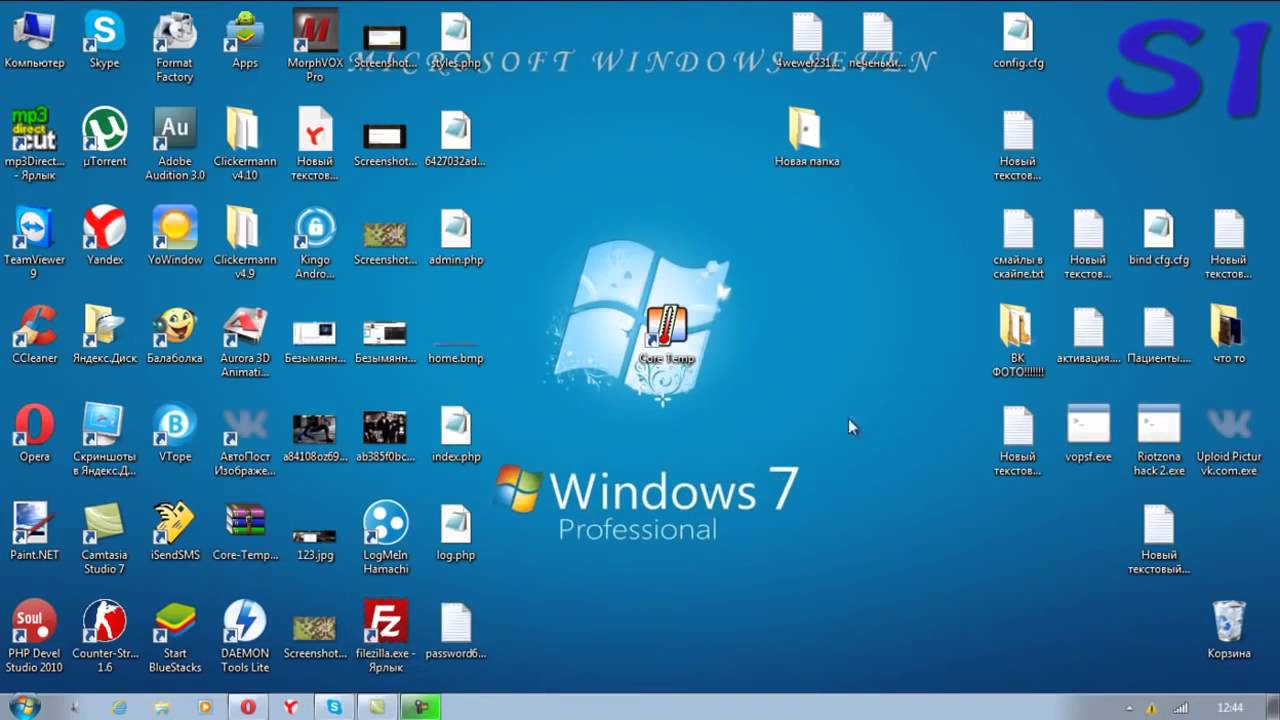Select the Start BlueStacks shortcut
The height and width of the screenshot is (720, 1280).
point(175,635)
